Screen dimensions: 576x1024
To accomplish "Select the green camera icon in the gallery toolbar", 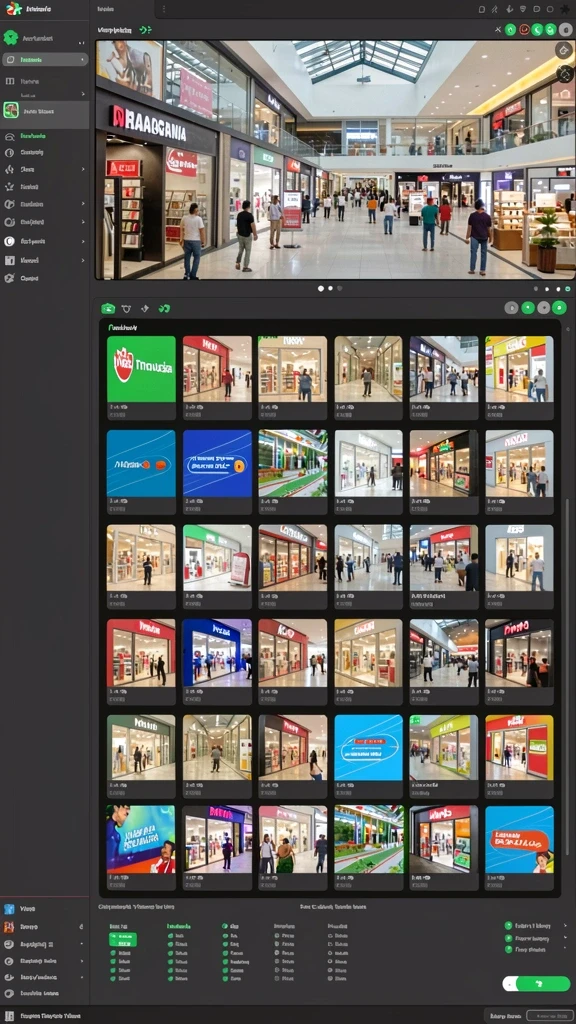I will (x=108, y=308).
